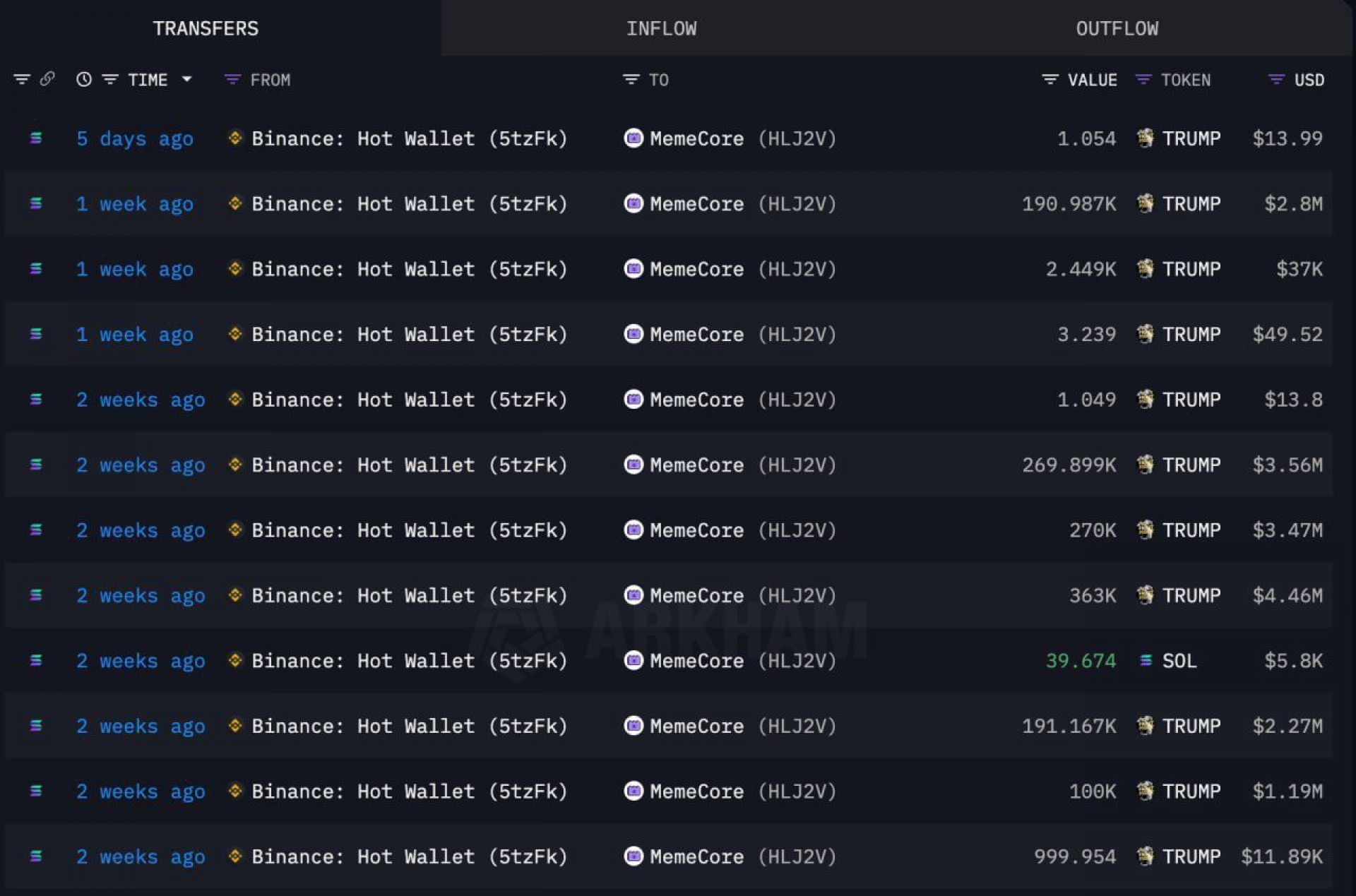Open the FROM column filter
The height and width of the screenshot is (896, 1356).
(232, 80)
